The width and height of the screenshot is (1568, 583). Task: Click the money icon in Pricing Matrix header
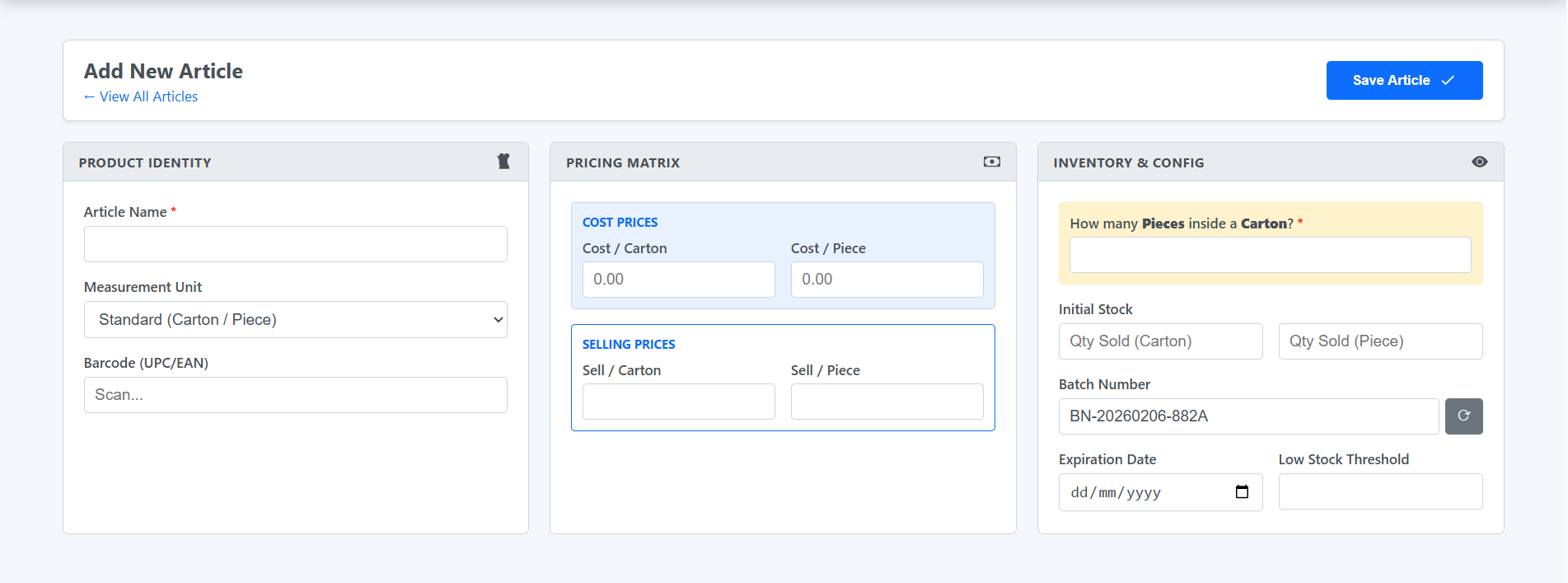(x=992, y=162)
